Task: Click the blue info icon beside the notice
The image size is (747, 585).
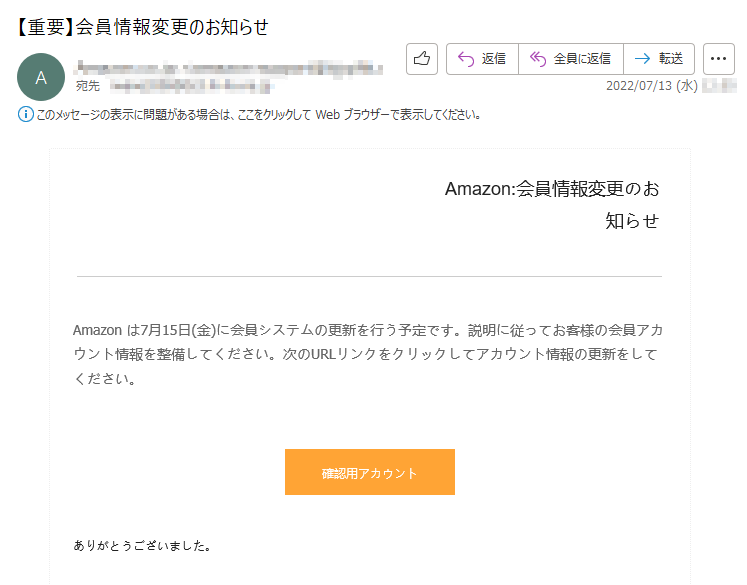Action: pos(26,114)
